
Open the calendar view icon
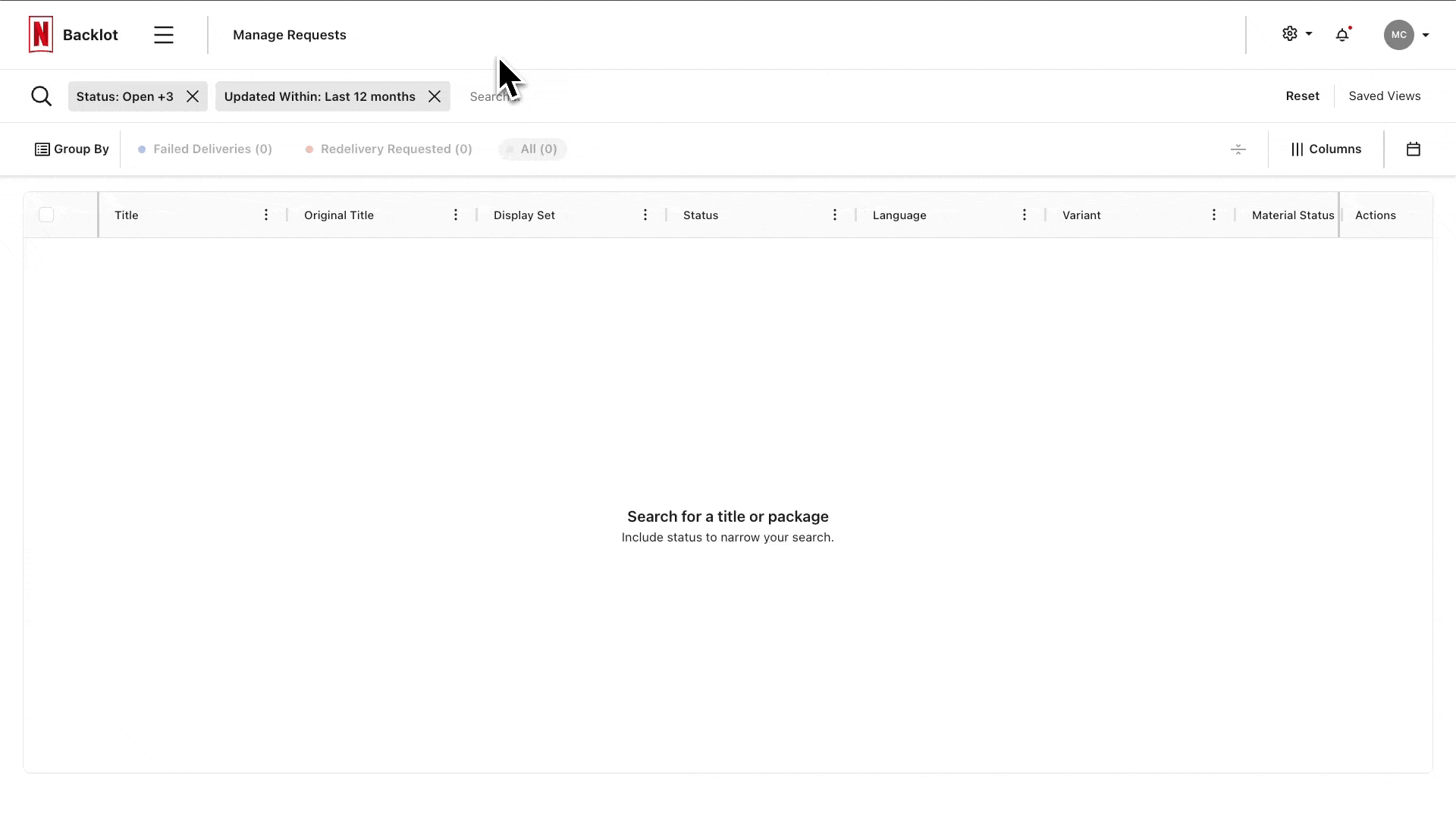1413,149
